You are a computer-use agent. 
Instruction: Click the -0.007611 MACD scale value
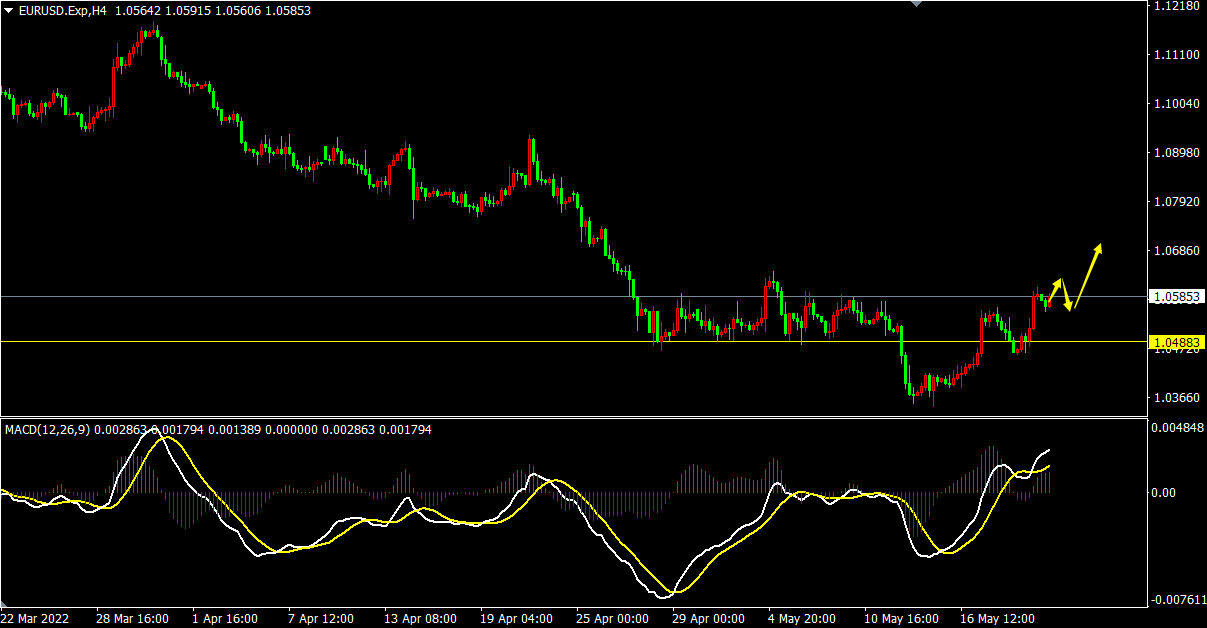(1180, 600)
